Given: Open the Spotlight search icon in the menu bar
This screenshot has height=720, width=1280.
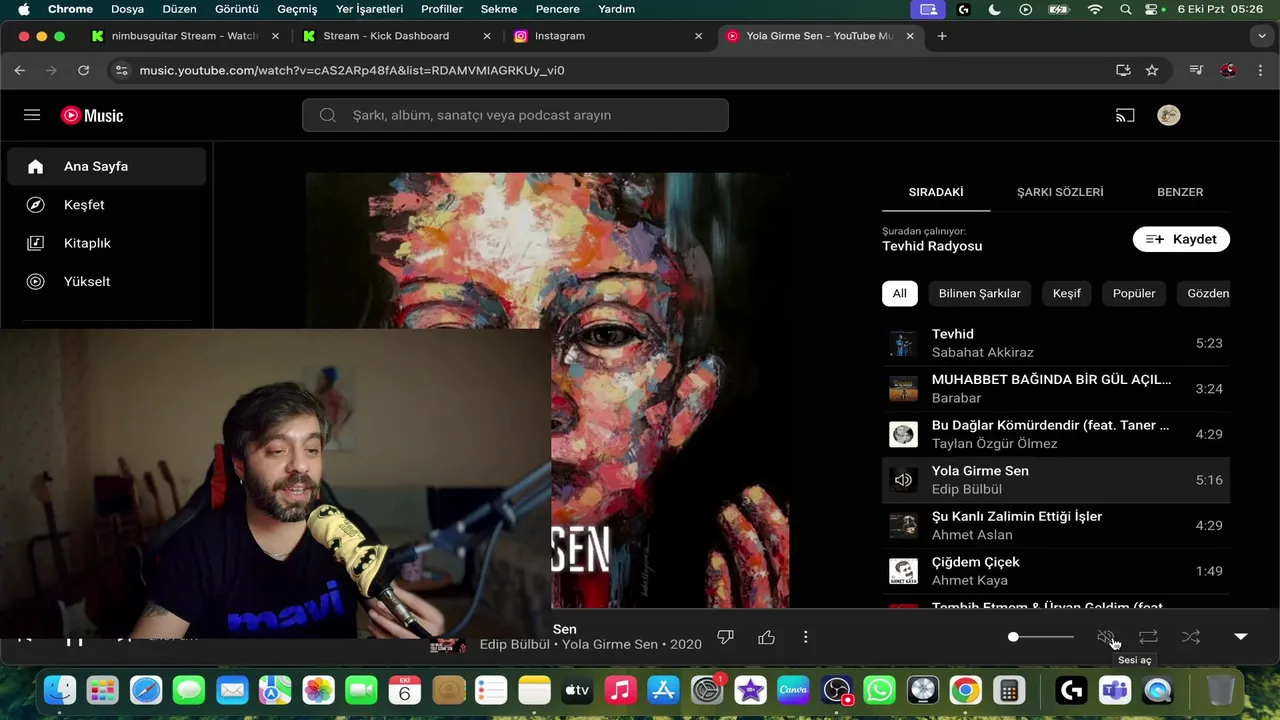Looking at the screenshot, I should tap(1126, 9).
